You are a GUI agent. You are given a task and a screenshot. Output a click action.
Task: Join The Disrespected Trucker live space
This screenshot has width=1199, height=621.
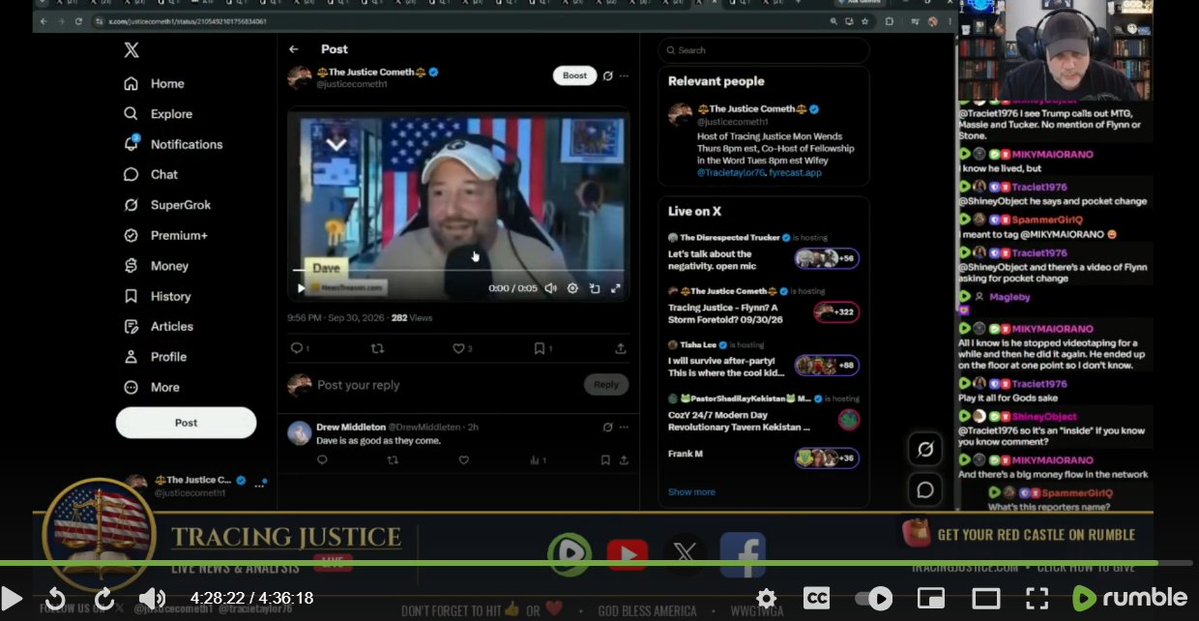(x=763, y=251)
